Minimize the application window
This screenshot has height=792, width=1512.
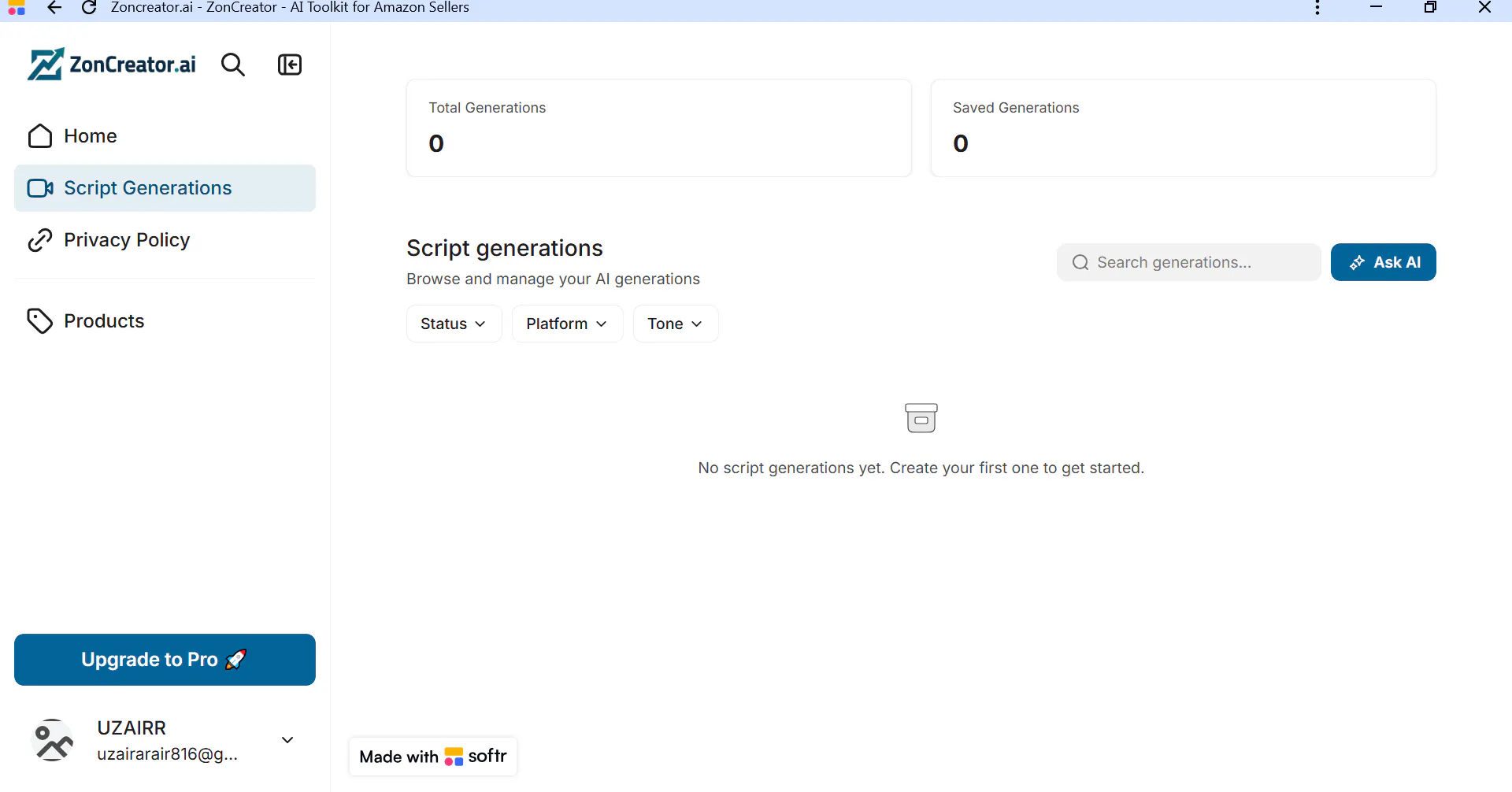pyautogui.click(x=1377, y=7)
